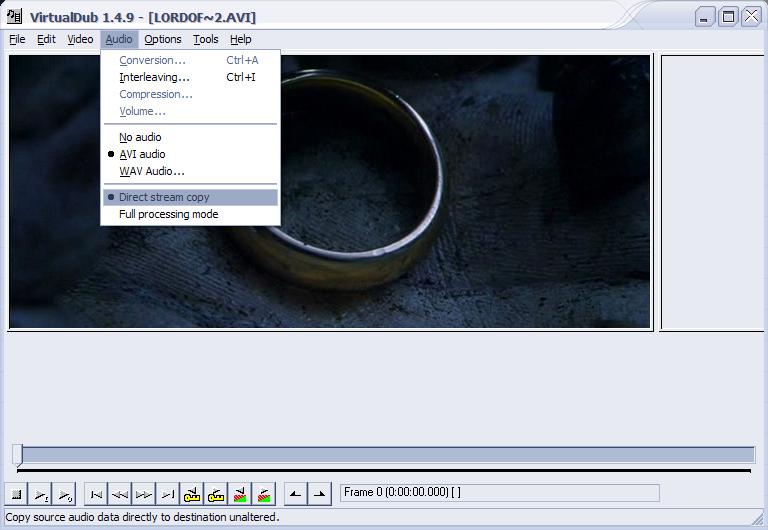Click the status bar resize grip
768x530 pixels.
tap(759, 520)
